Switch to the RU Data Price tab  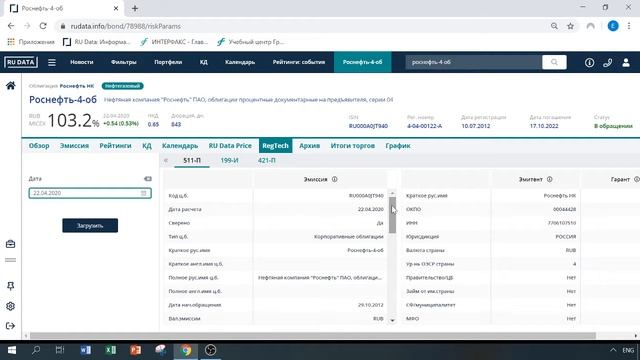tap(230, 146)
